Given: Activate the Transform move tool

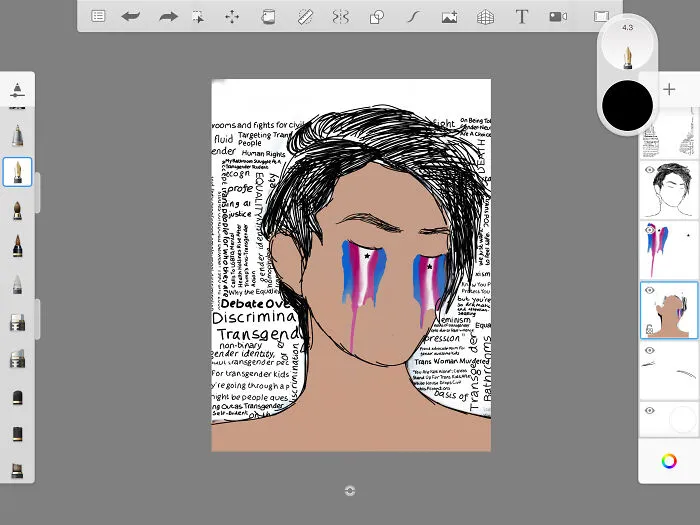Looking at the screenshot, I should tap(232, 17).
